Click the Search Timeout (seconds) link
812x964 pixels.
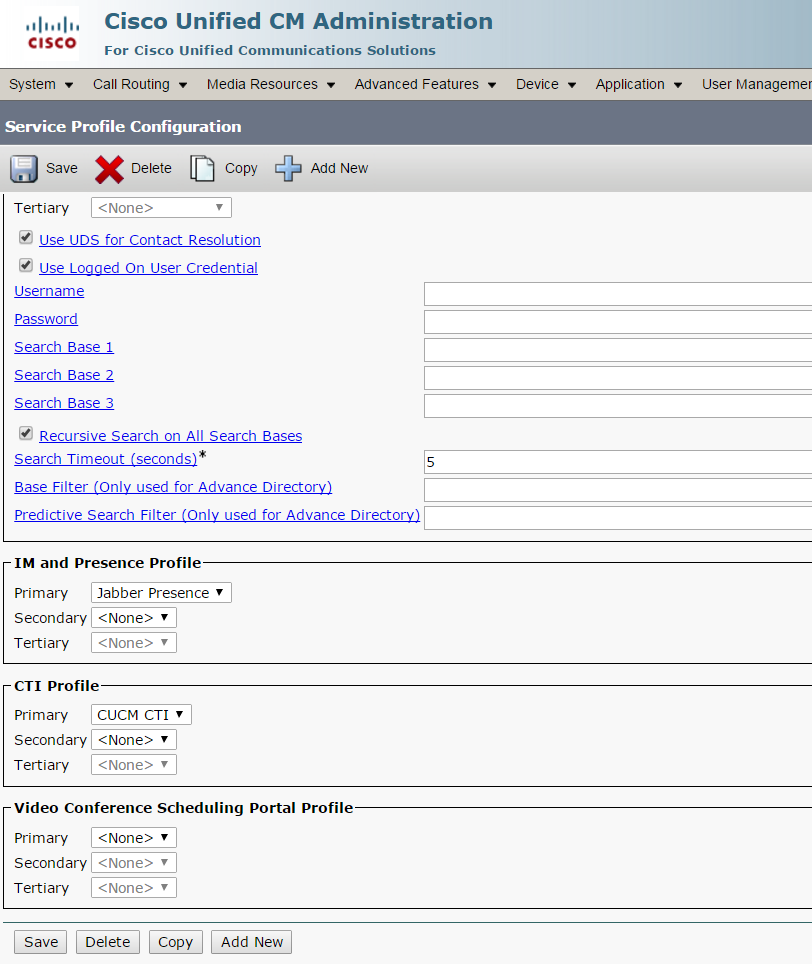(106, 459)
